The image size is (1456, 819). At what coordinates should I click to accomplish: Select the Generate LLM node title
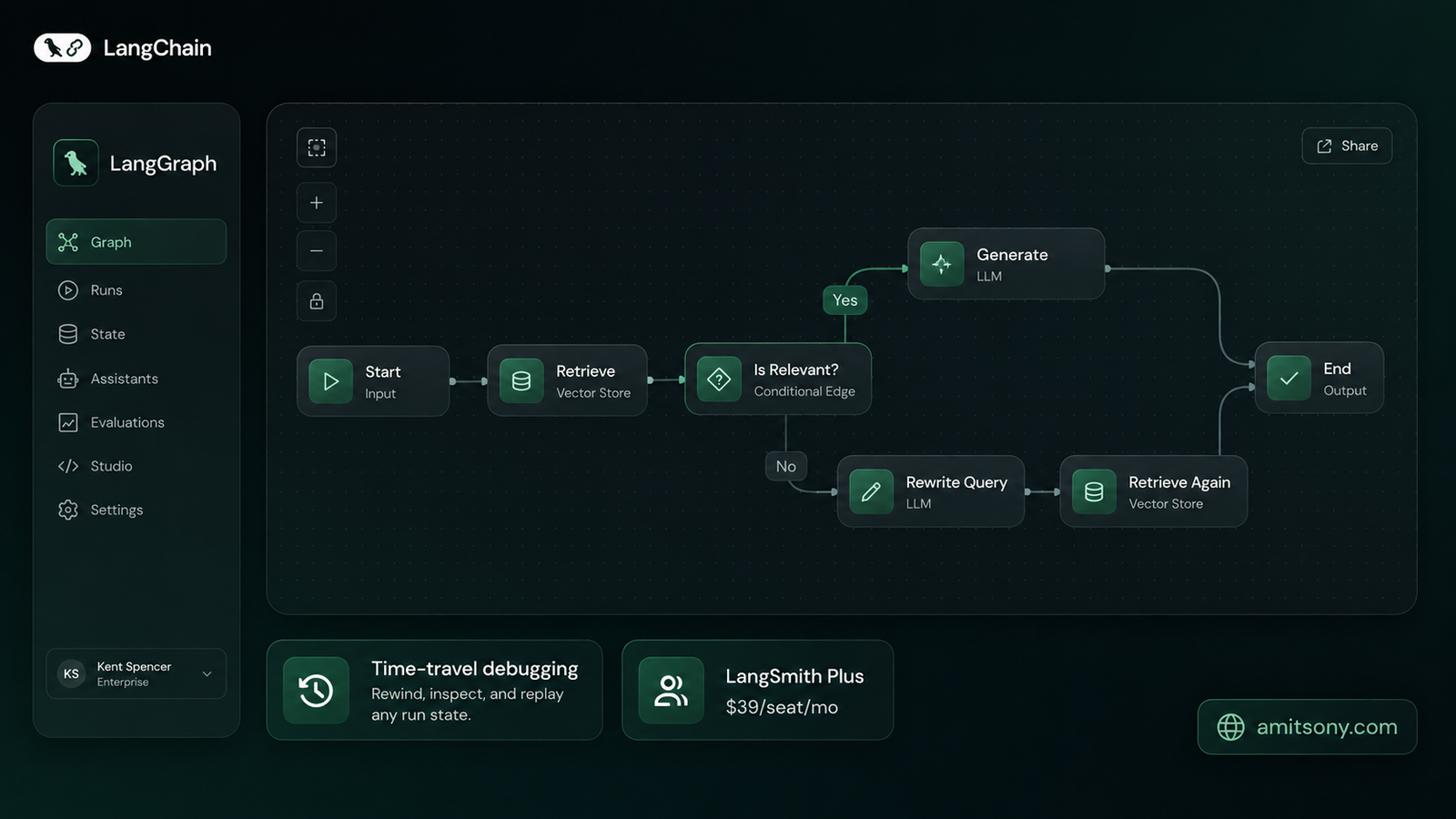coord(1012,255)
